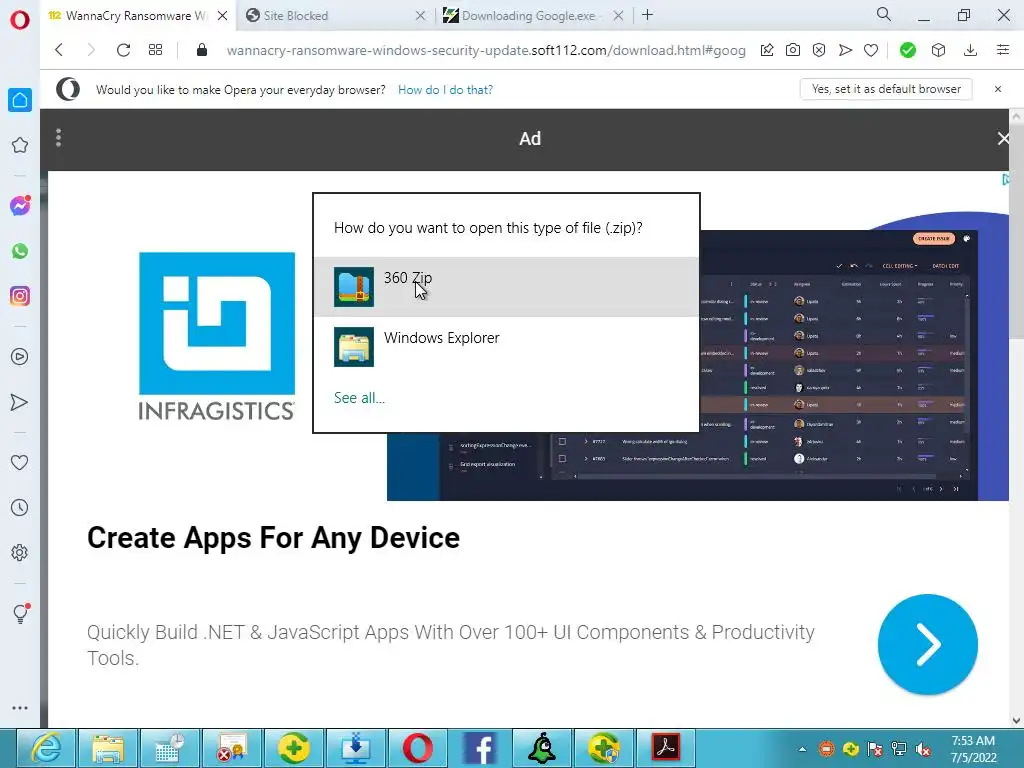
Task: Click the blue arrow ad button
Action: [x=927, y=644]
